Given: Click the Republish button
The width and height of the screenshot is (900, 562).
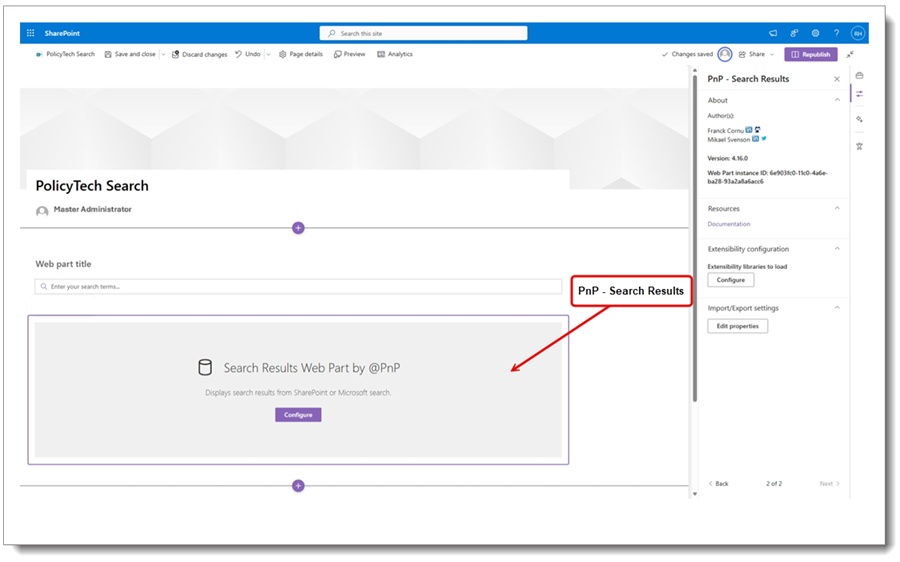Looking at the screenshot, I should point(810,55).
